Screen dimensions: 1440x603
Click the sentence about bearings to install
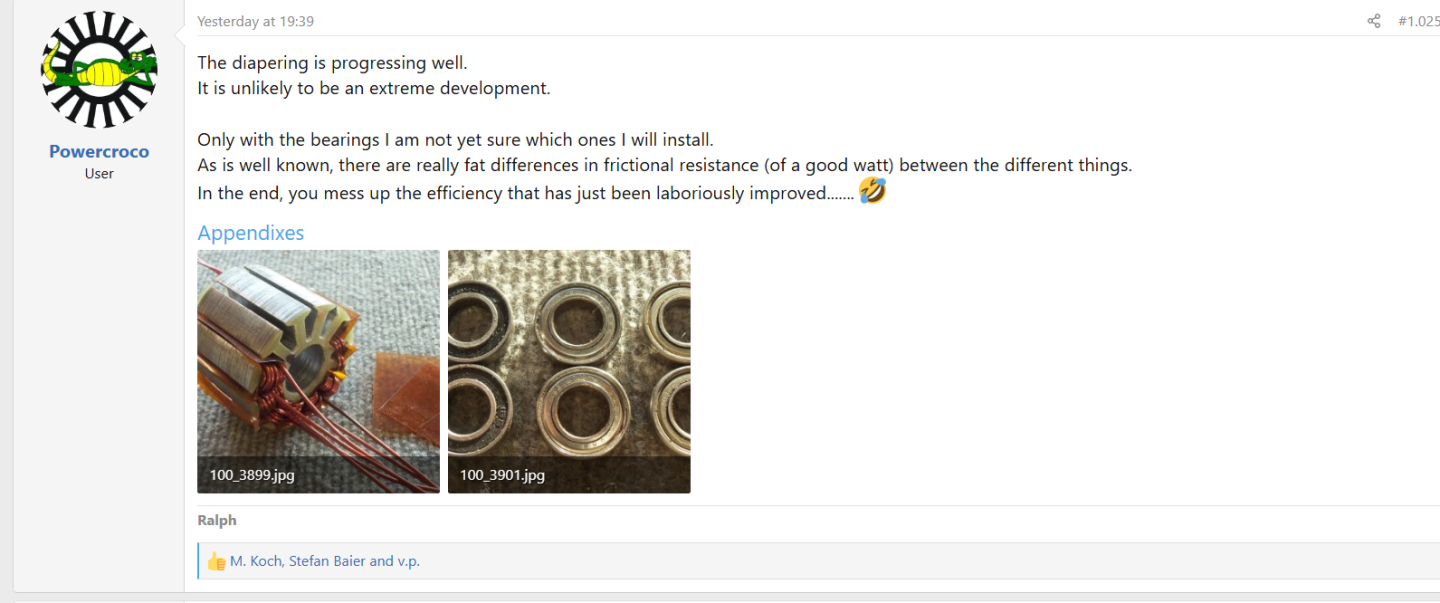(455, 140)
